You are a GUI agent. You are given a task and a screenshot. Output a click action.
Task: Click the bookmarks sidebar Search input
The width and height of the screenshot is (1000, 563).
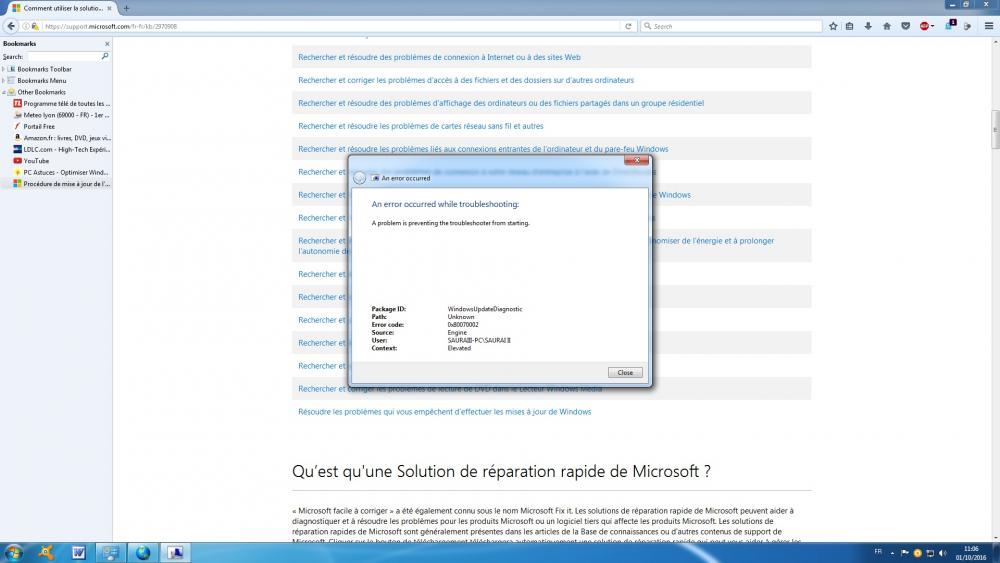point(64,56)
